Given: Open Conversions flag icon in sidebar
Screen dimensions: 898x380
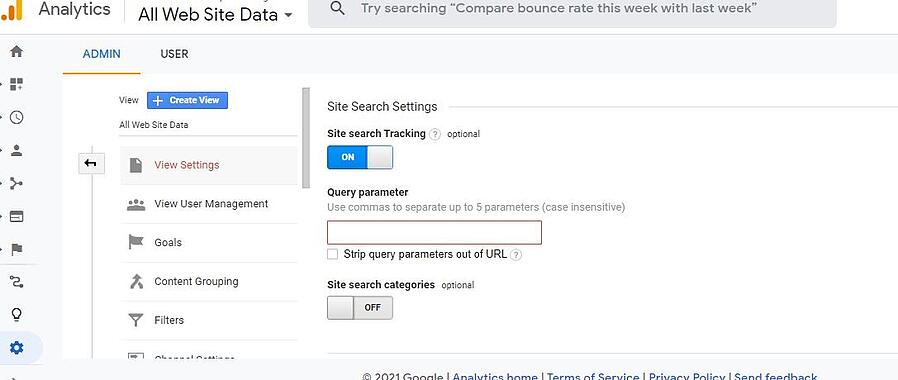Looking at the screenshot, I should coord(17,250).
